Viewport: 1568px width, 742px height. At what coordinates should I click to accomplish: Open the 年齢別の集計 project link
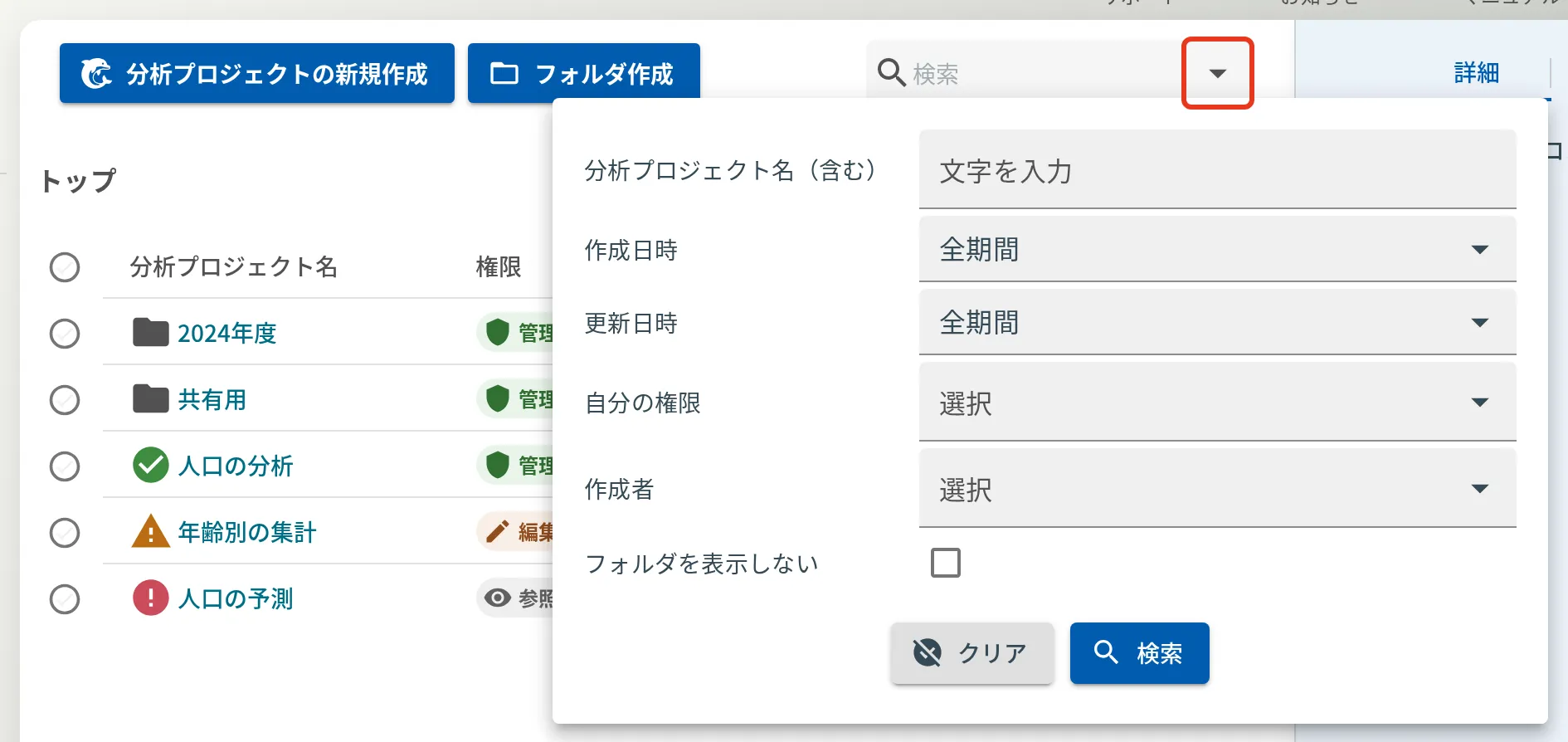247,533
